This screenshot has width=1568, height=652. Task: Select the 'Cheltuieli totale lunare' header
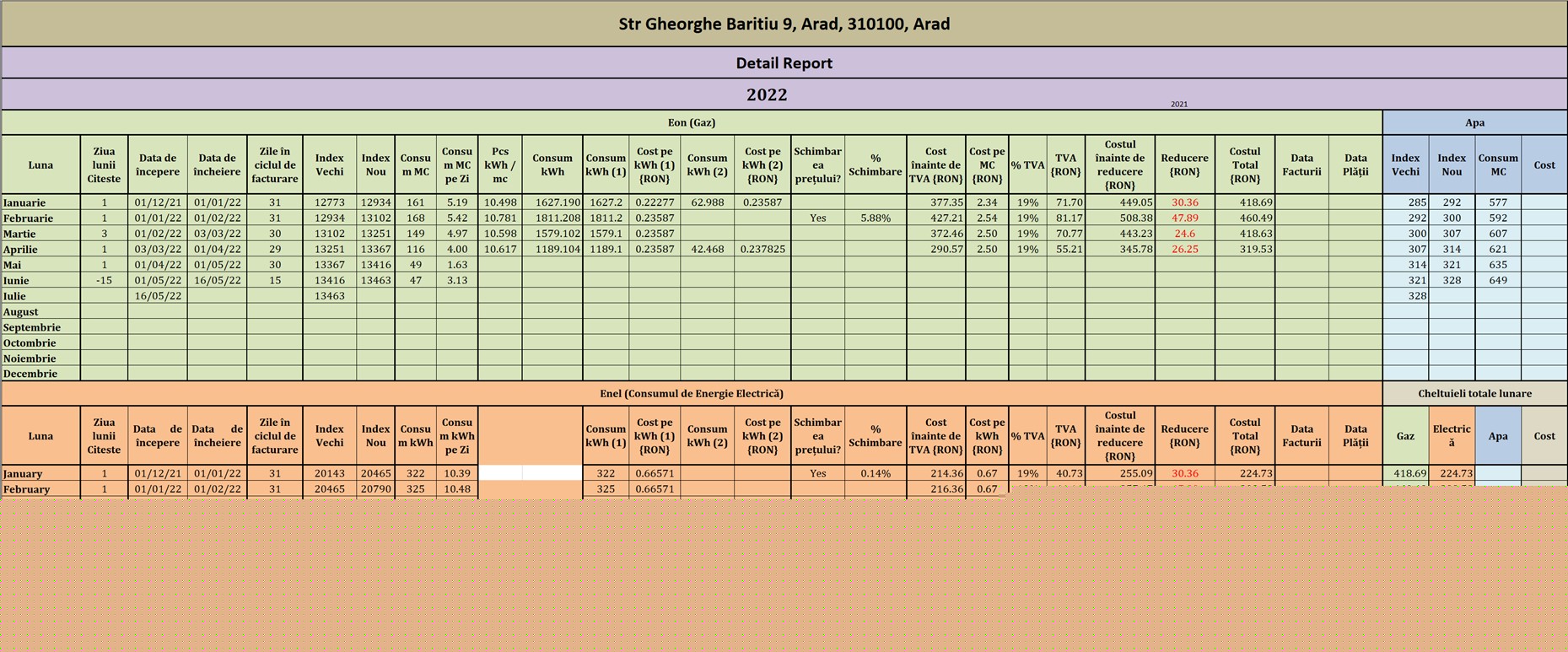1474,394
